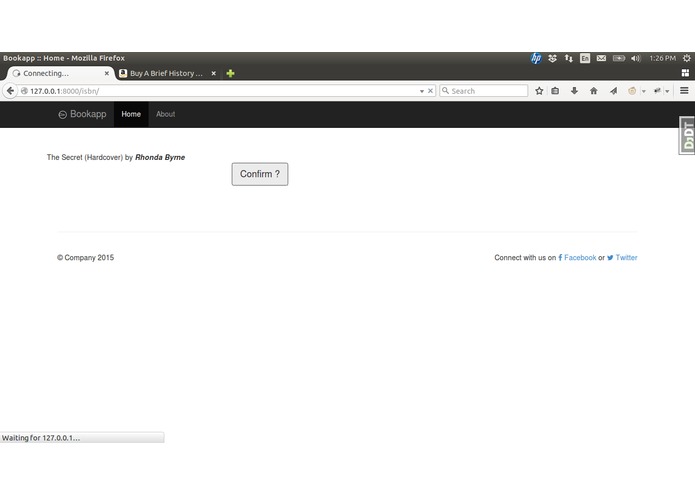
Task: Open the tab groups grid icon
Action: [685, 73]
